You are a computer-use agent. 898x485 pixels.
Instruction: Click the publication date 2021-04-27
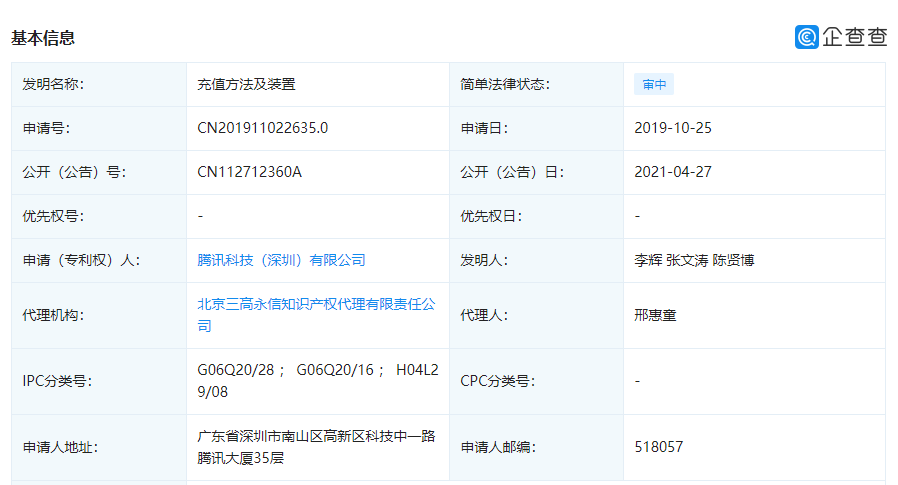(x=673, y=172)
